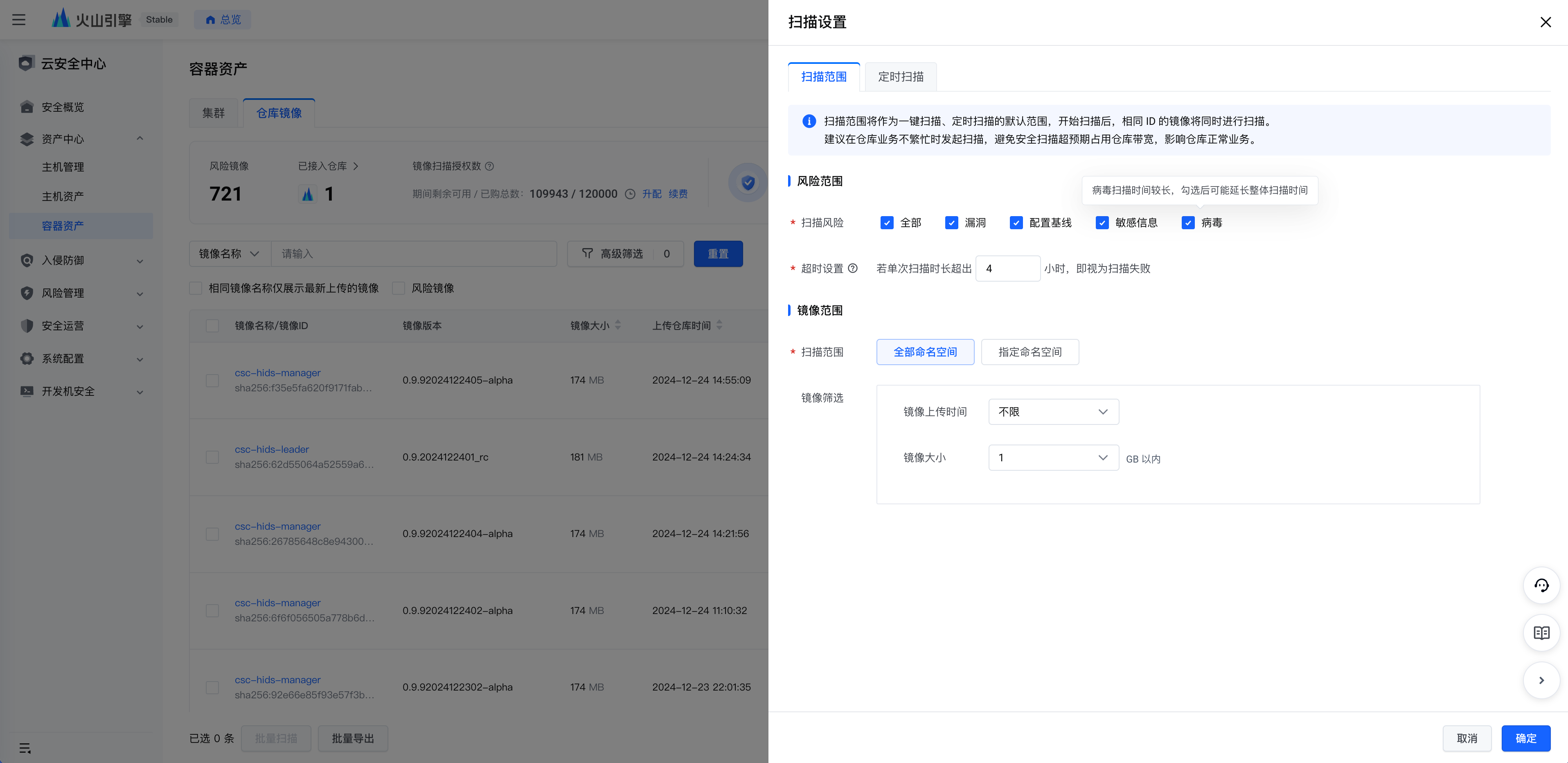Screen dimensions: 1568x763
Task: Select 指定命名空间 scan scope
Action: (1030, 352)
